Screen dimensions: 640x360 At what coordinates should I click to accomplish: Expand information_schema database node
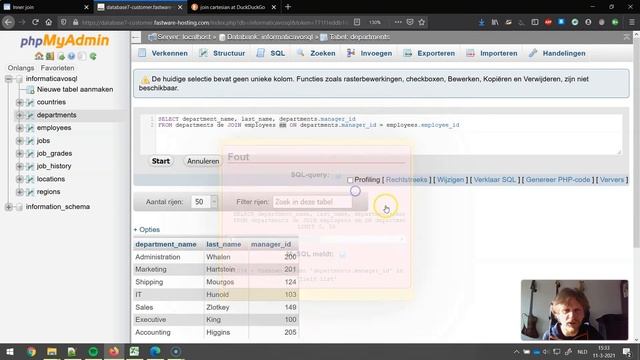tap(9, 207)
